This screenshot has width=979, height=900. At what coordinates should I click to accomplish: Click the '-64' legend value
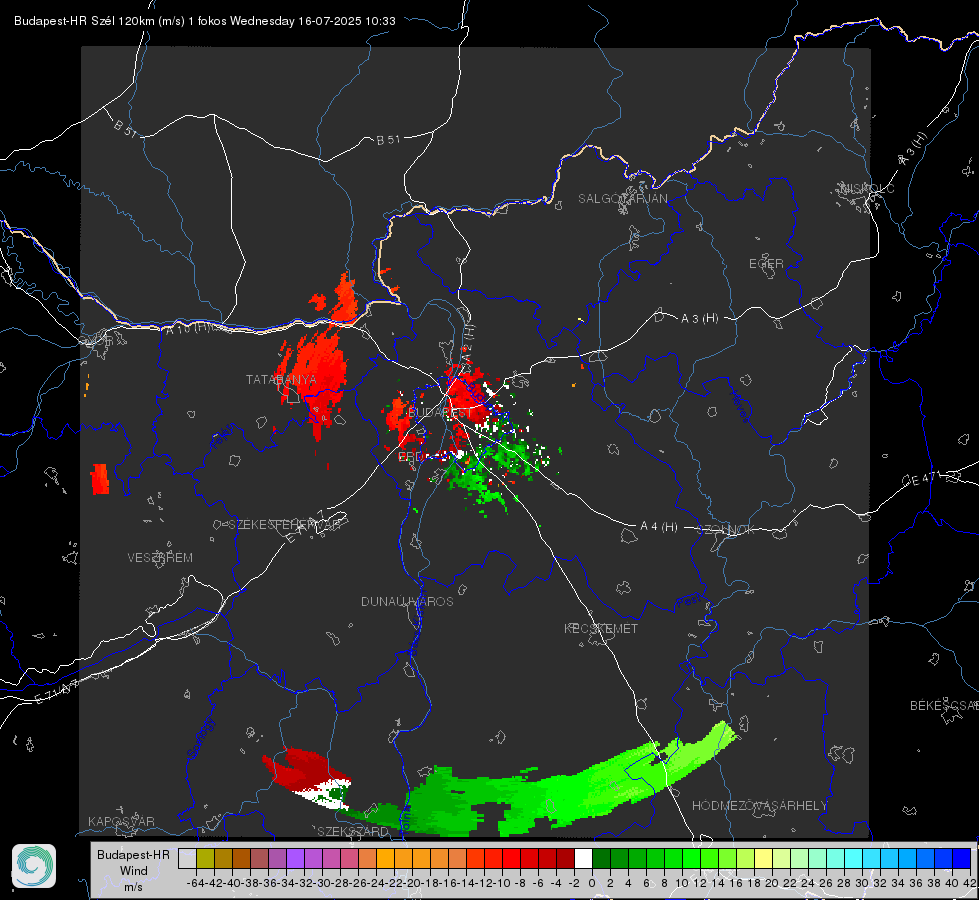pos(195,883)
